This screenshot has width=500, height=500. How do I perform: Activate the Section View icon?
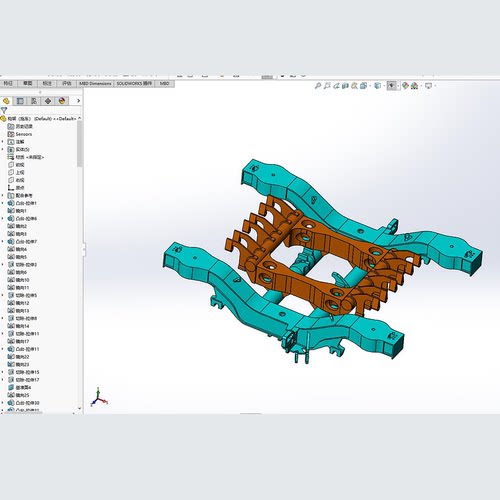(345, 86)
